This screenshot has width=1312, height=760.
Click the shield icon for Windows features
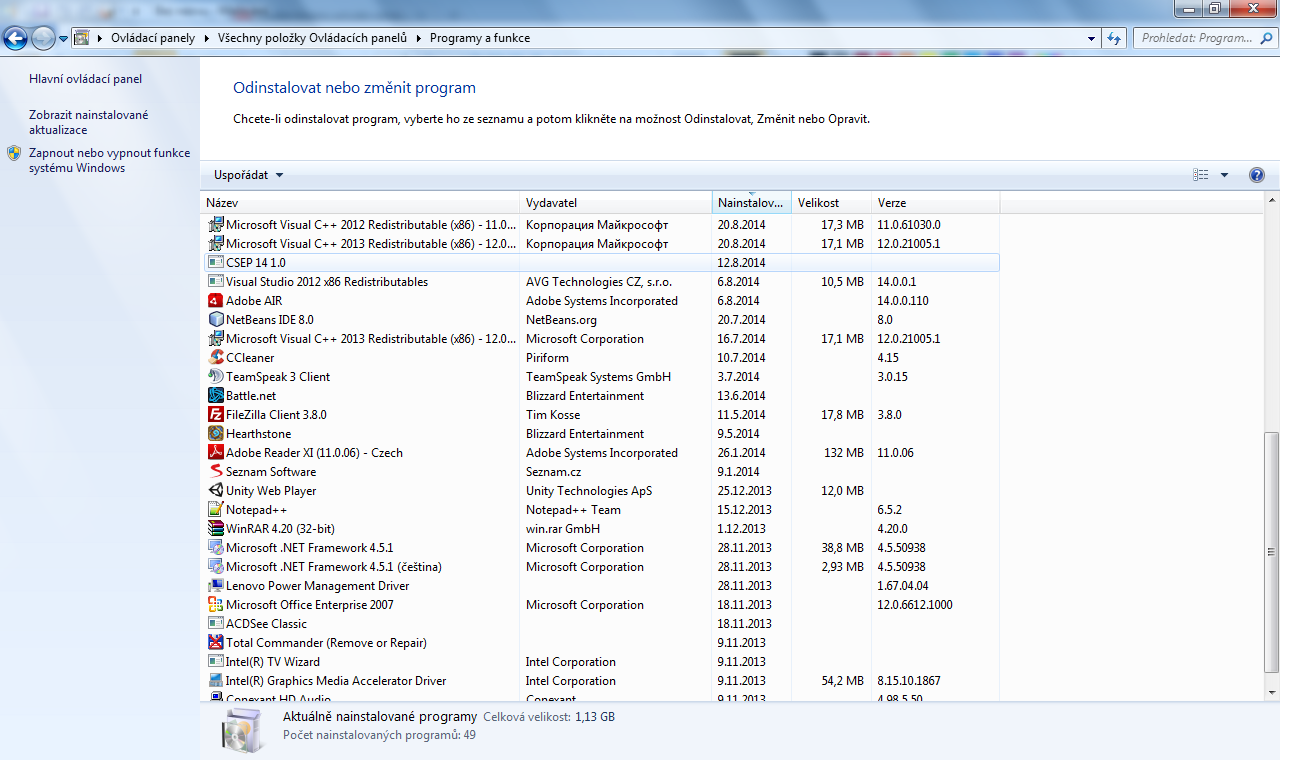14,153
